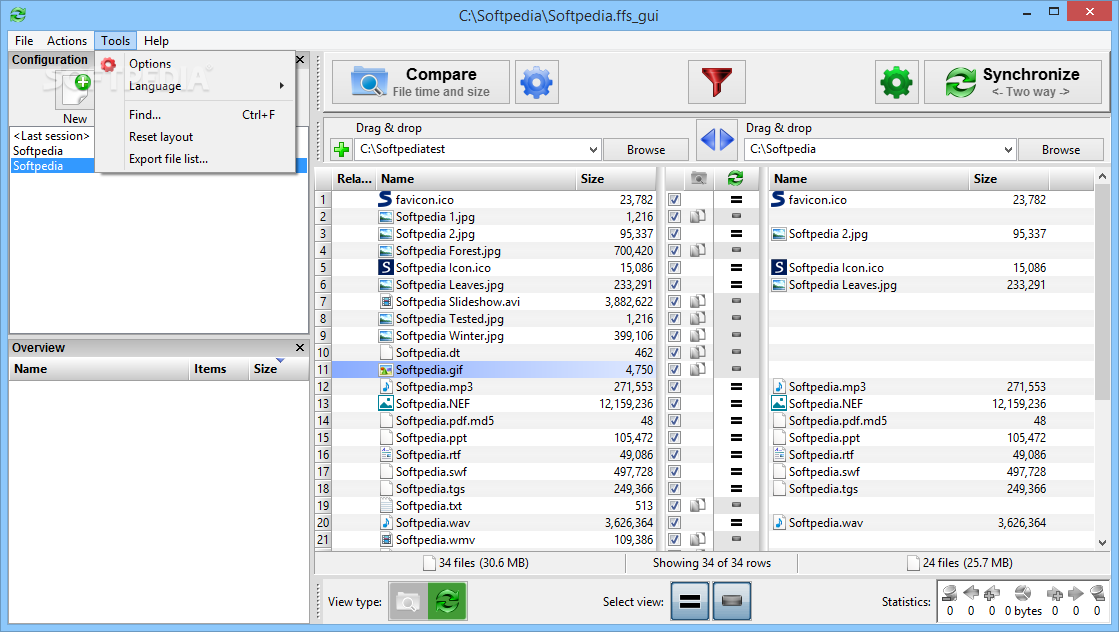Select Reset layout menu item
The width and height of the screenshot is (1119, 632).
click(x=196, y=137)
